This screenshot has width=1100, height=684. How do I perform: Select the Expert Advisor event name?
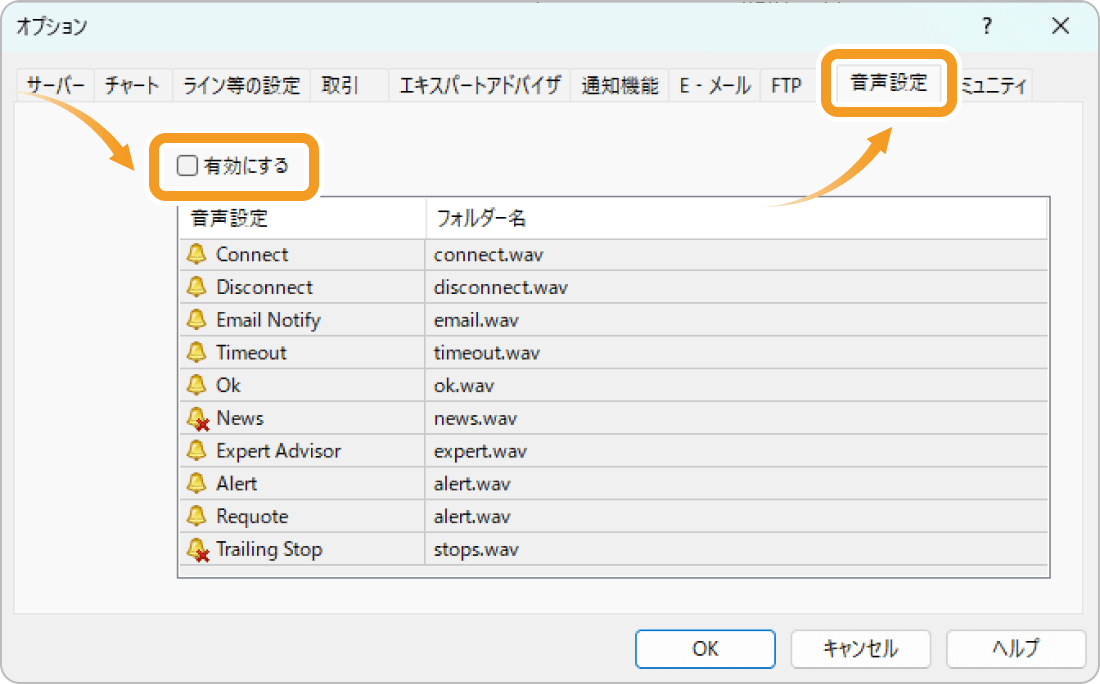(279, 451)
